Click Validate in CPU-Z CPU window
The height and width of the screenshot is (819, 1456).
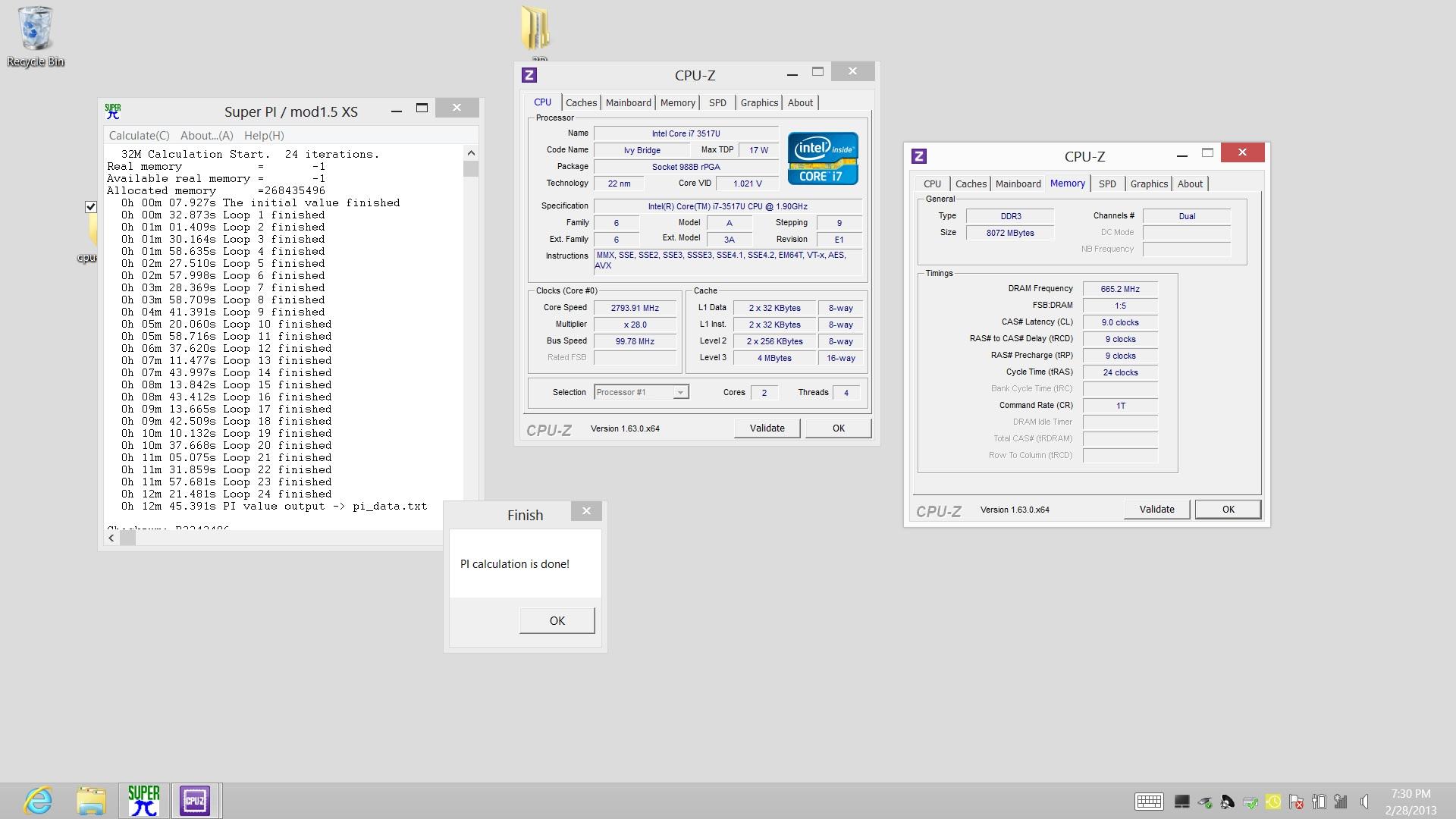coord(767,428)
